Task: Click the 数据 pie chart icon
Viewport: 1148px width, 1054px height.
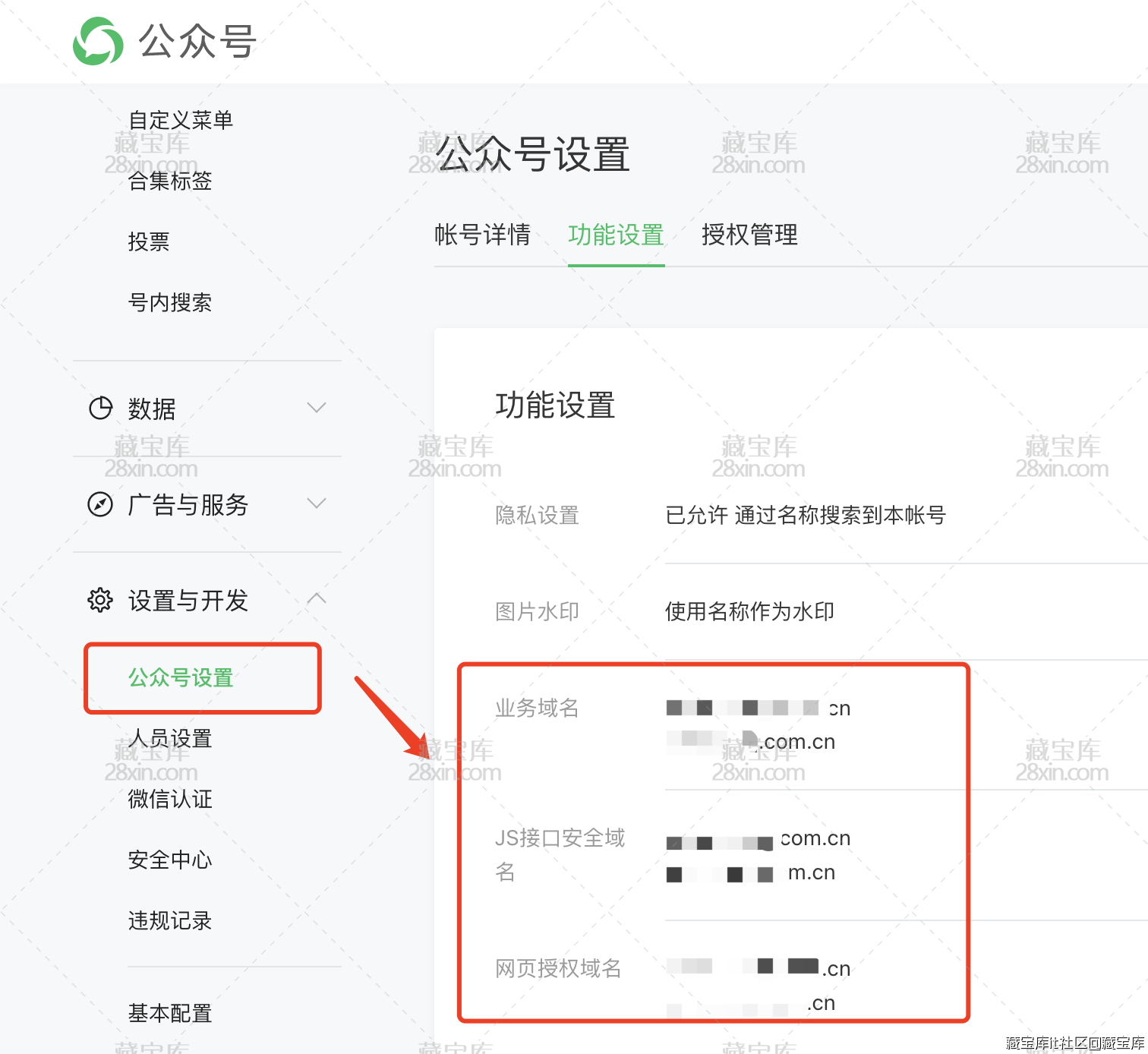Action: (100, 409)
